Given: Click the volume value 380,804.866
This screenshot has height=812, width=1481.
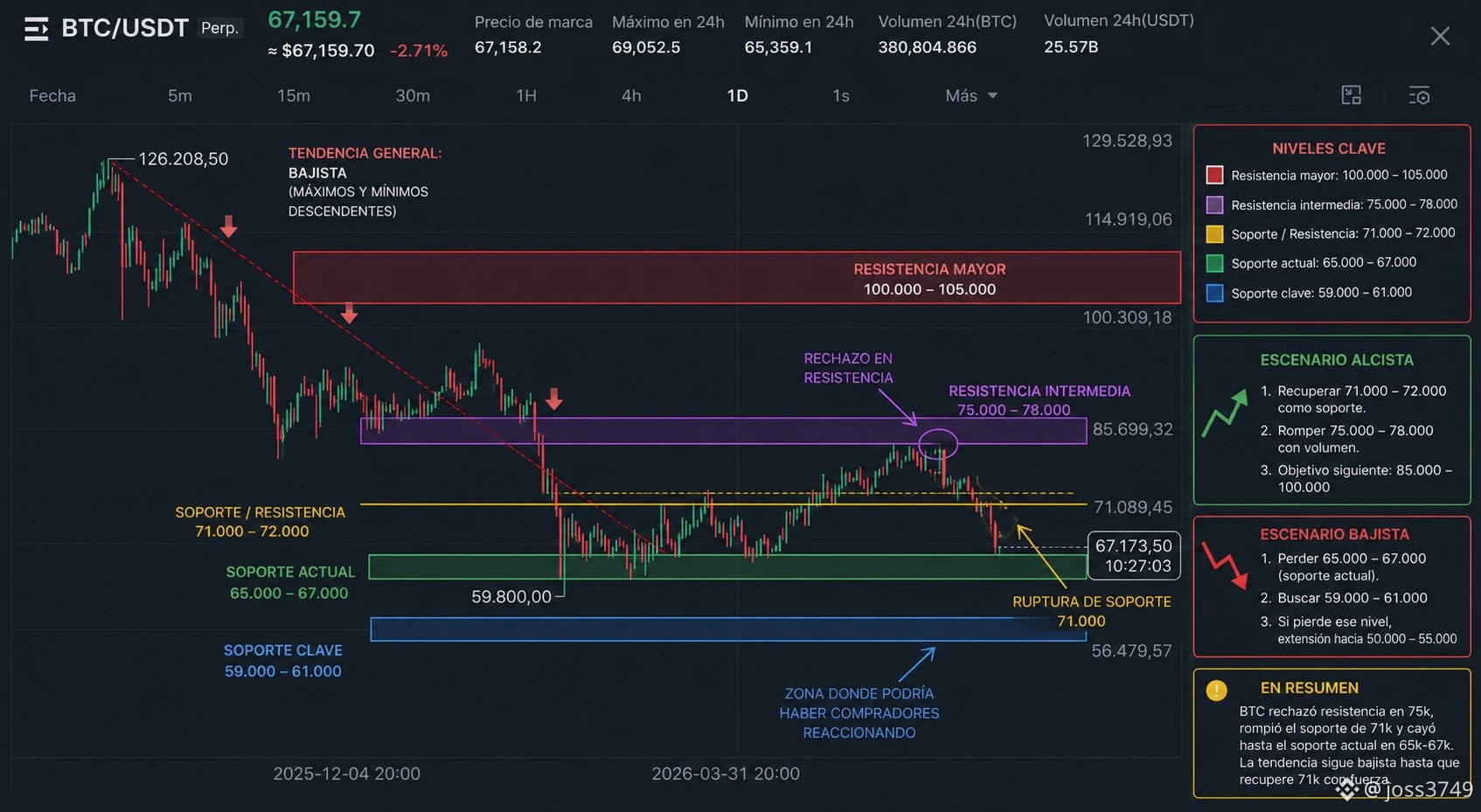Looking at the screenshot, I should 927,47.
